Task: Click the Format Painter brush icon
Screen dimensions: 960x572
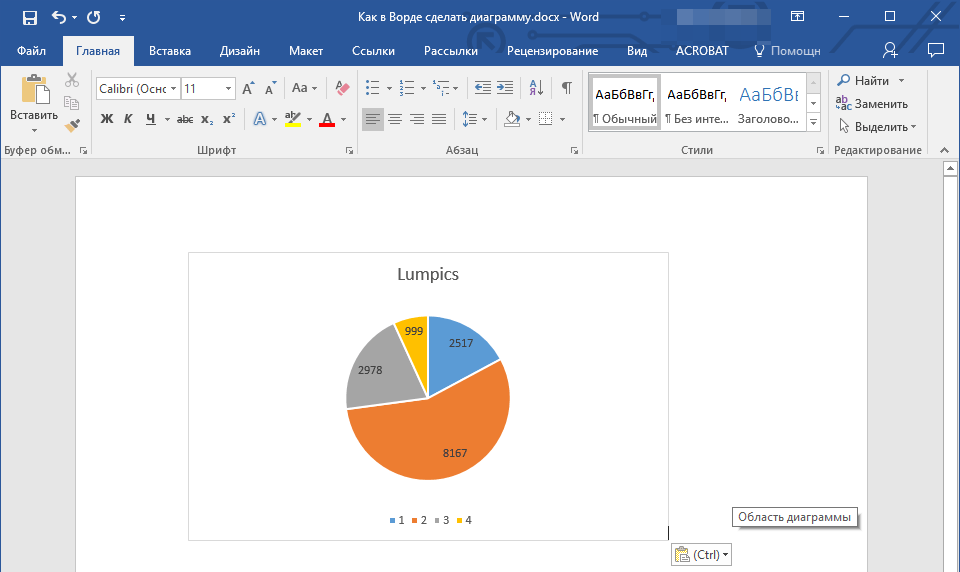Action: tap(72, 126)
